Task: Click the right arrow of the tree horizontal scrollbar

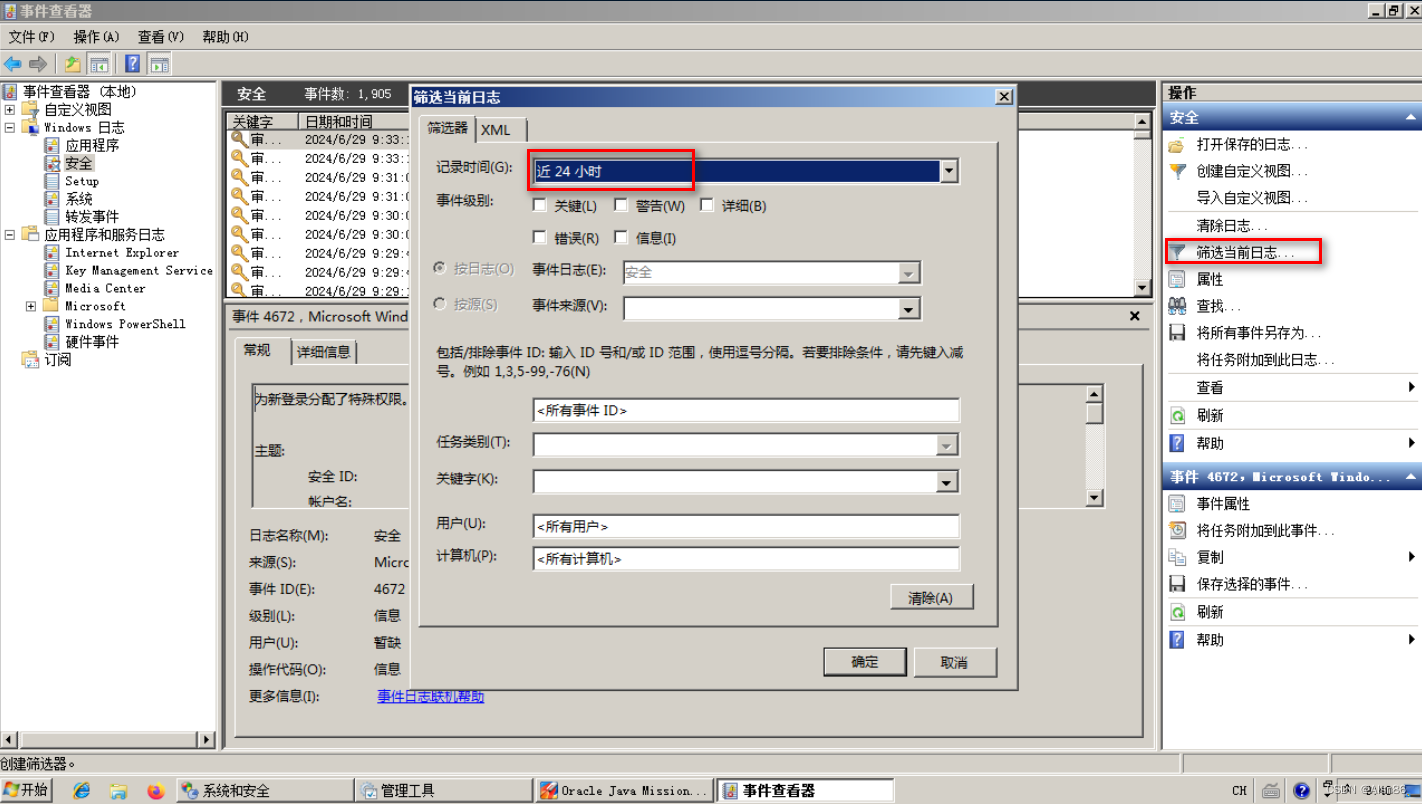Action: (x=208, y=740)
